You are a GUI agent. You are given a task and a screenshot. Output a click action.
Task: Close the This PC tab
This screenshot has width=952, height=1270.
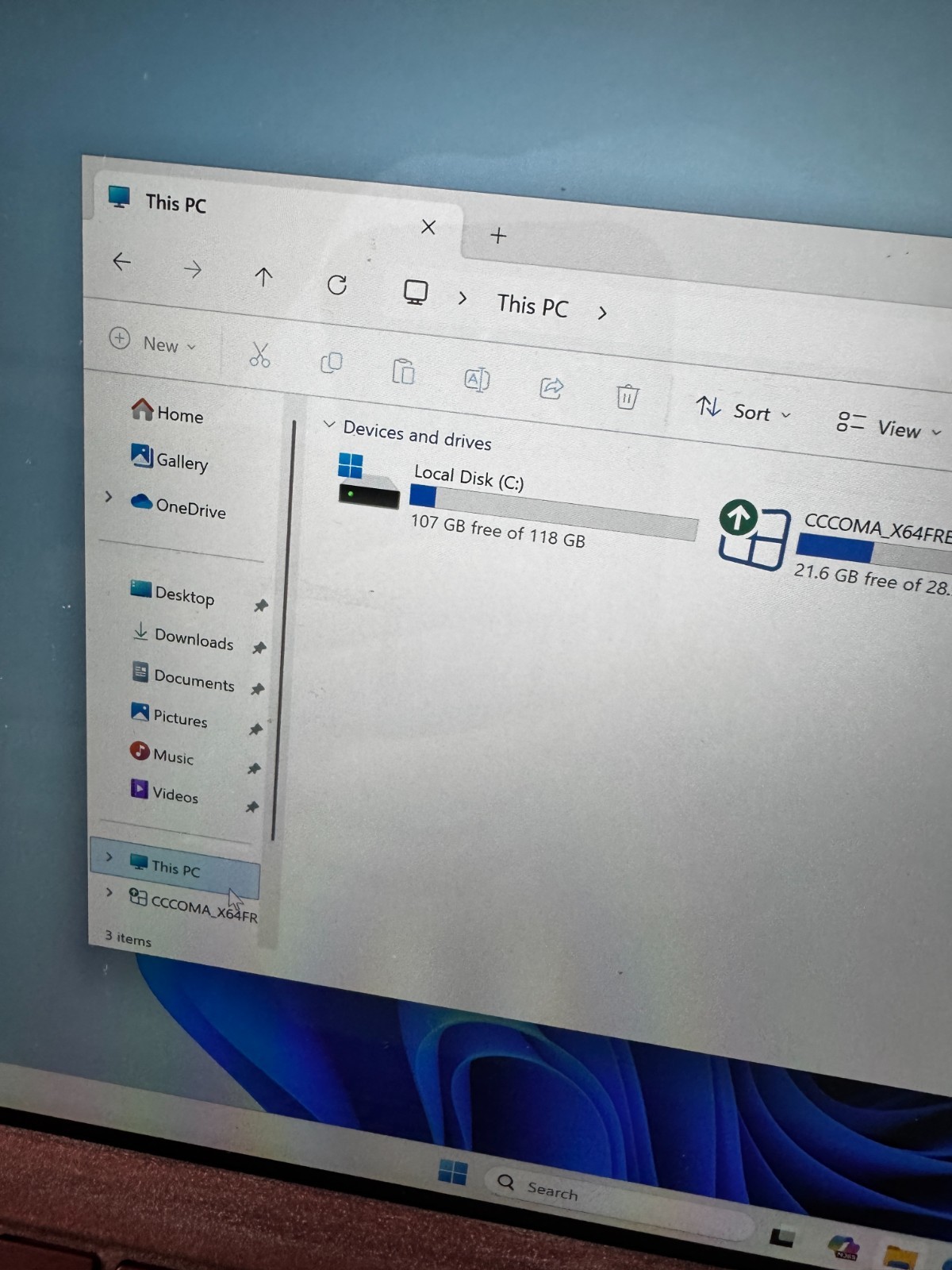click(x=428, y=227)
